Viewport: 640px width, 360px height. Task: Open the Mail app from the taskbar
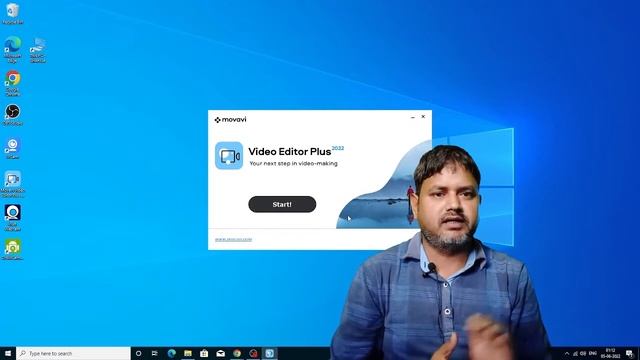click(220, 353)
